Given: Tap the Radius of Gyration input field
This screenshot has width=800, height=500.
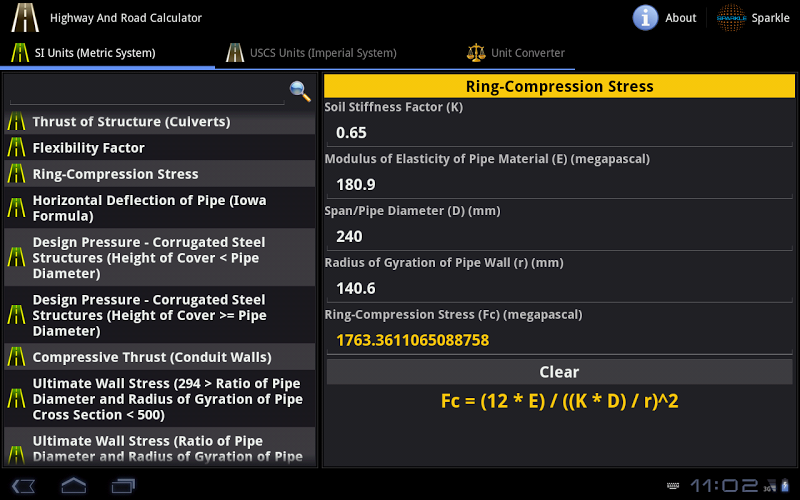Looking at the screenshot, I should (557, 288).
